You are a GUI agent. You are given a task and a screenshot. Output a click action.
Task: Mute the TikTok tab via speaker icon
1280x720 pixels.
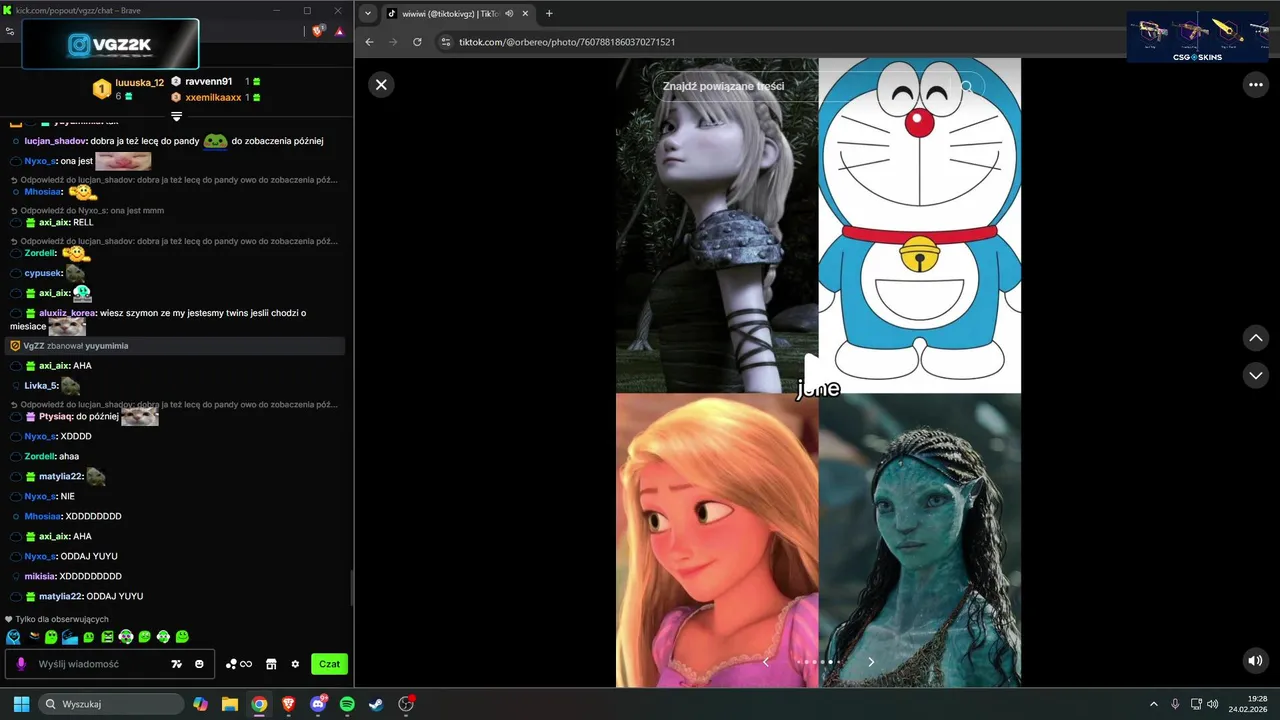tap(509, 14)
